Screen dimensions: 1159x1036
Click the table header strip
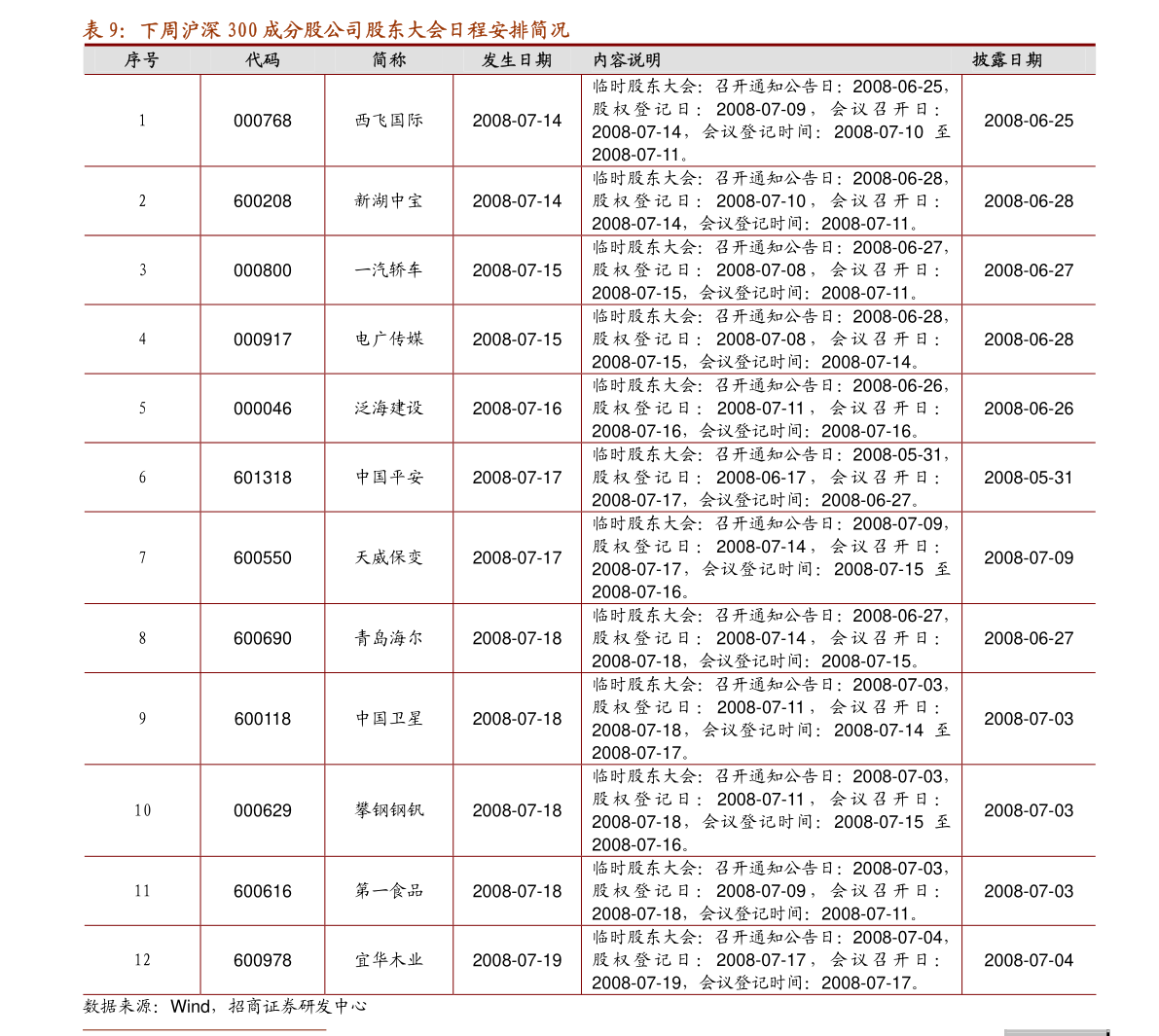pos(584,59)
